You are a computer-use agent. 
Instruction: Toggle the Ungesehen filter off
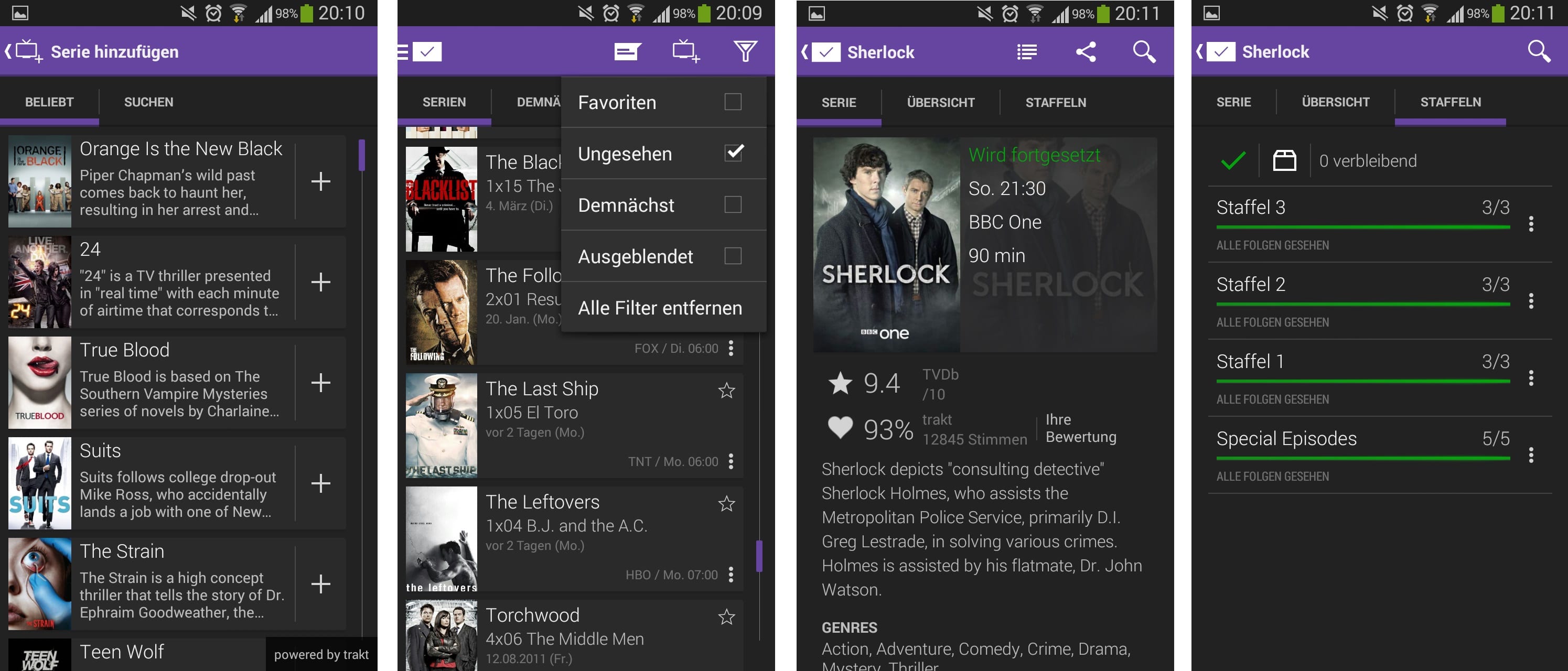735,153
